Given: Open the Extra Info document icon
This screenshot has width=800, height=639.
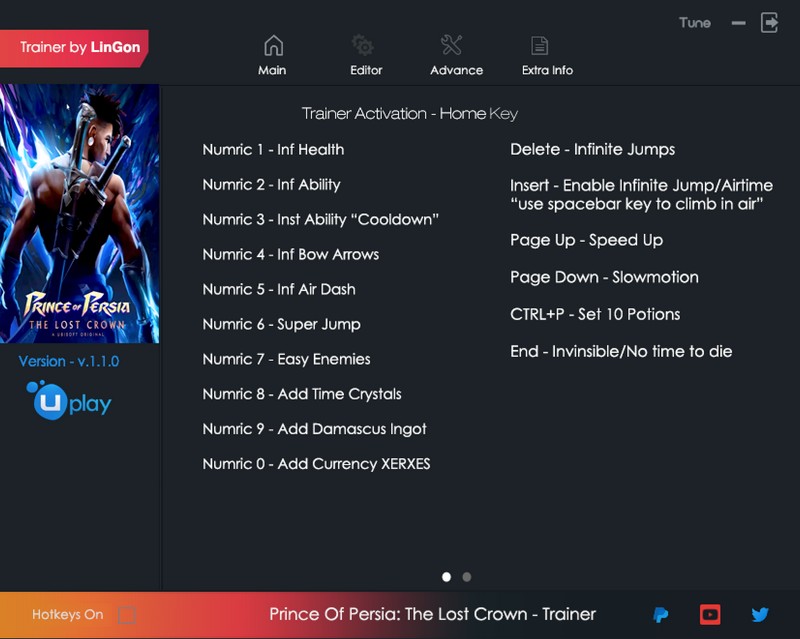Looking at the screenshot, I should 539,45.
